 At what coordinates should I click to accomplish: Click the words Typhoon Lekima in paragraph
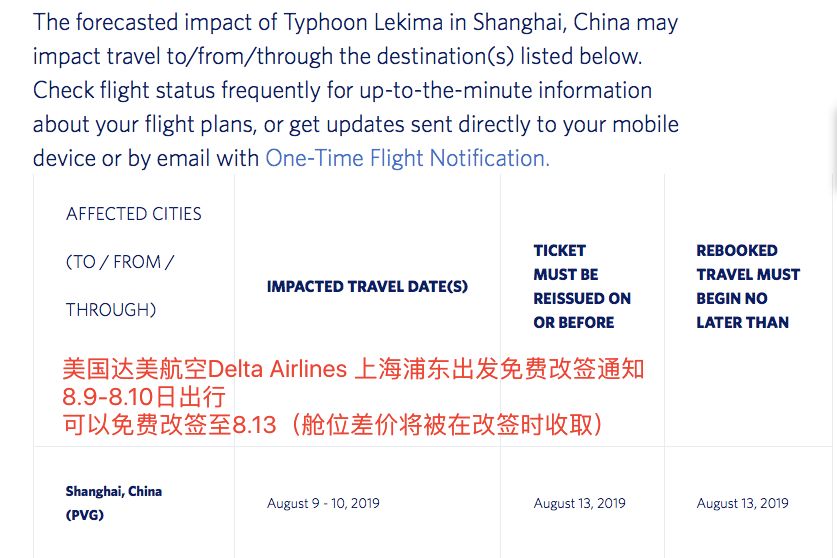[x=363, y=23]
